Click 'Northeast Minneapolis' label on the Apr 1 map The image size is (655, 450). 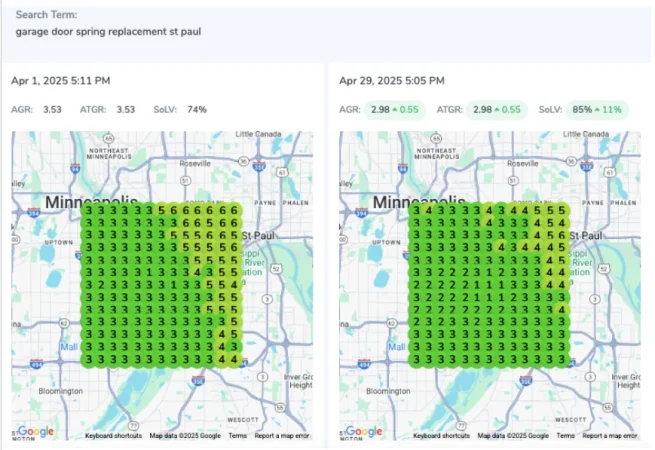109,153
